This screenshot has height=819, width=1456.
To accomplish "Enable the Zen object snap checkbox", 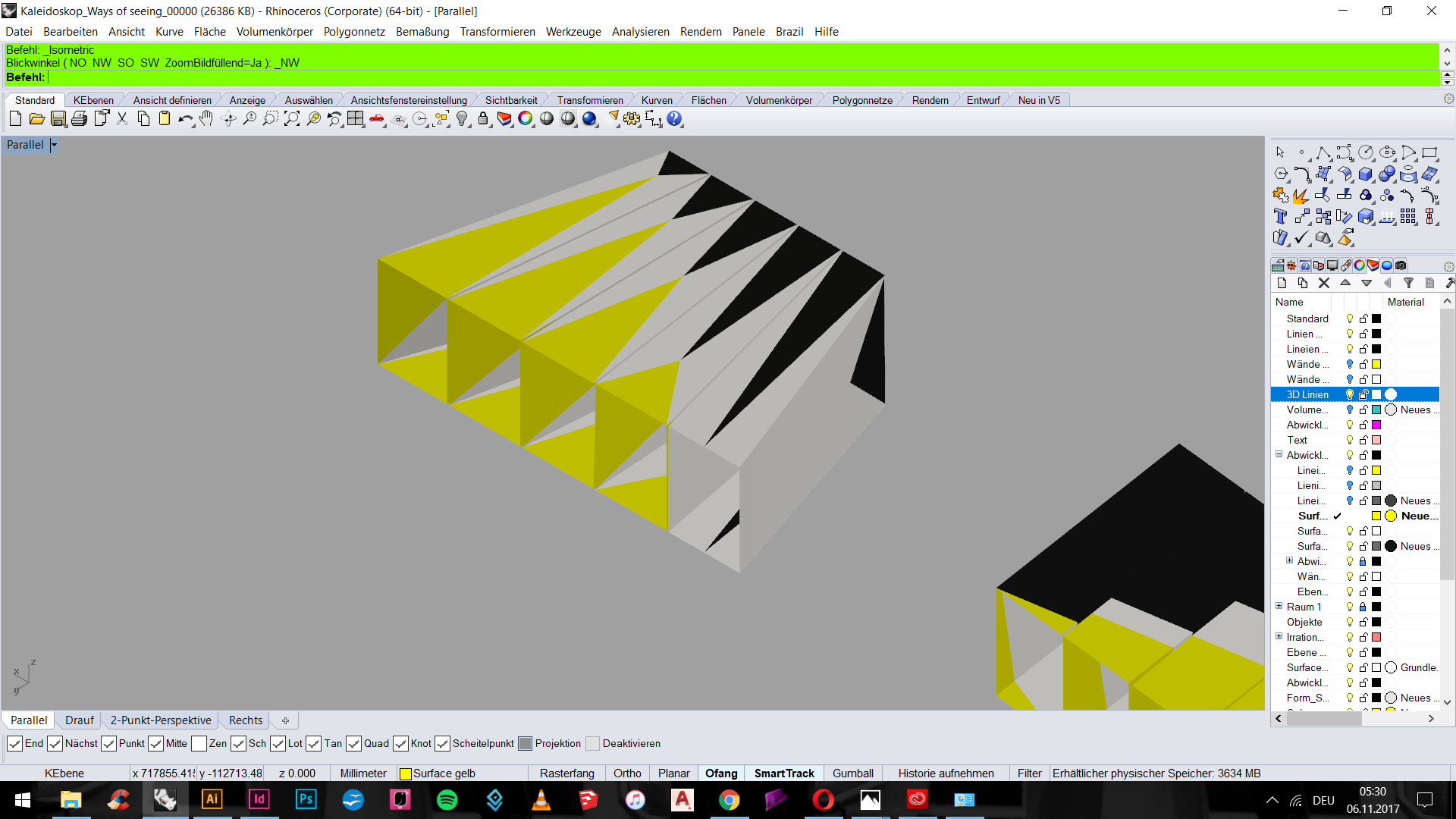I will point(199,744).
